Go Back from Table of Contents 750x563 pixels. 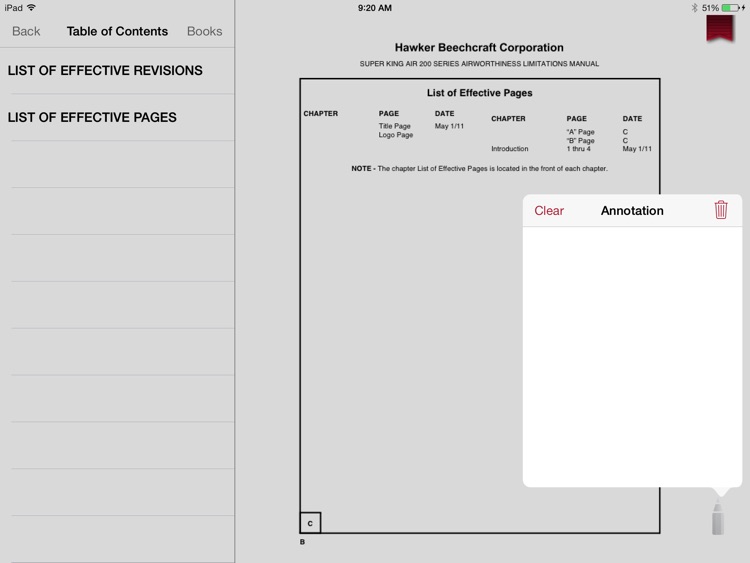click(x=26, y=31)
